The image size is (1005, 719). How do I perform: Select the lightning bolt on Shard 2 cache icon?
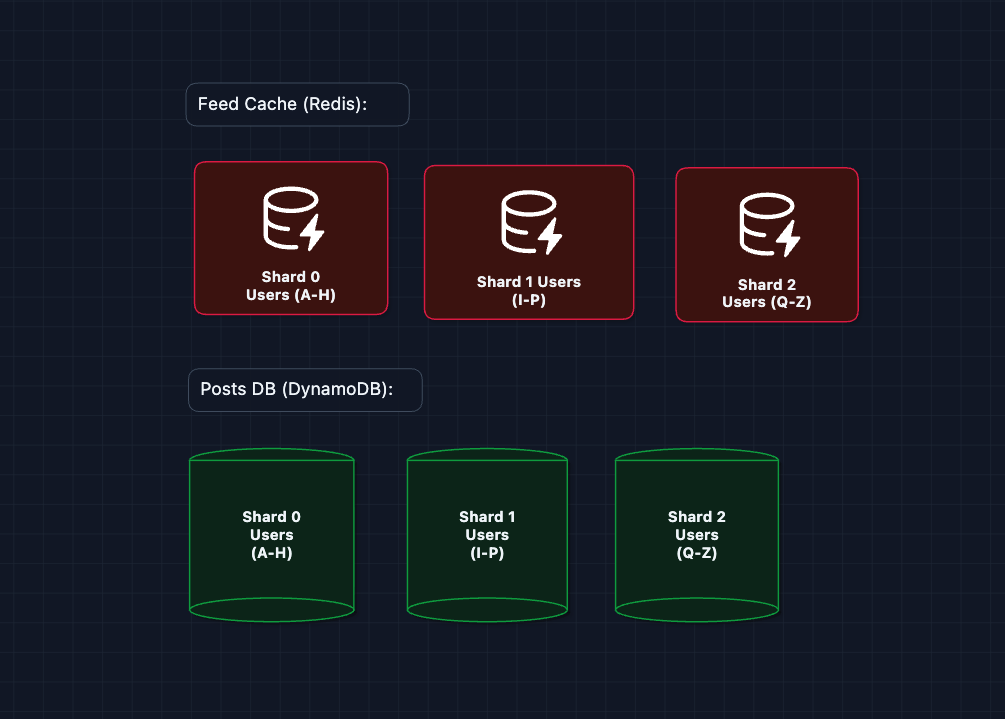pyautogui.click(x=788, y=240)
